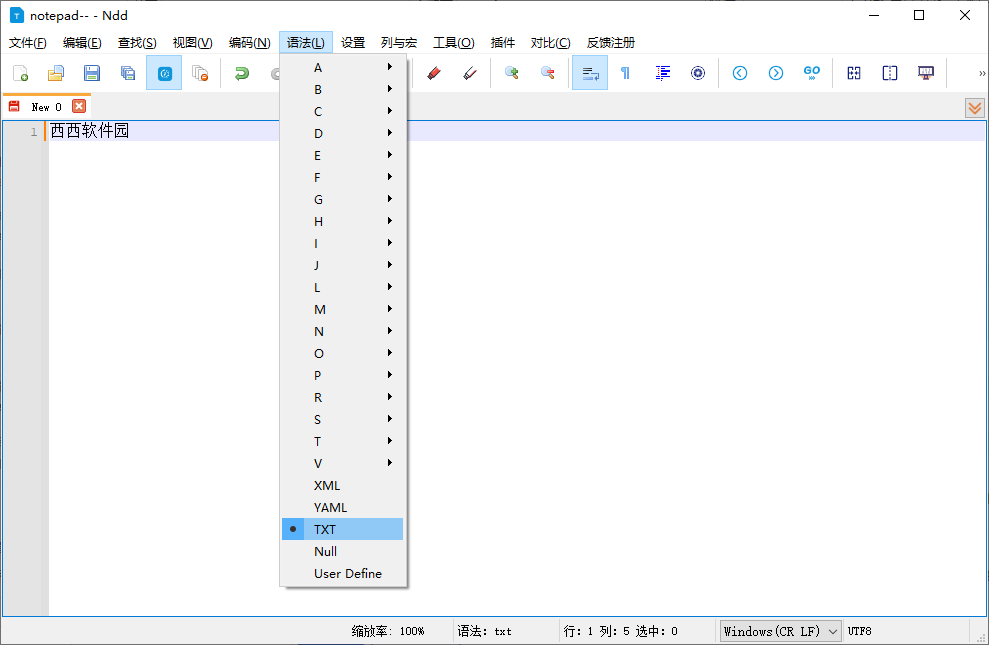The height and width of the screenshot is (645, 989).
Task: Open the 编码(N) menu
Action: coord(249,43)
